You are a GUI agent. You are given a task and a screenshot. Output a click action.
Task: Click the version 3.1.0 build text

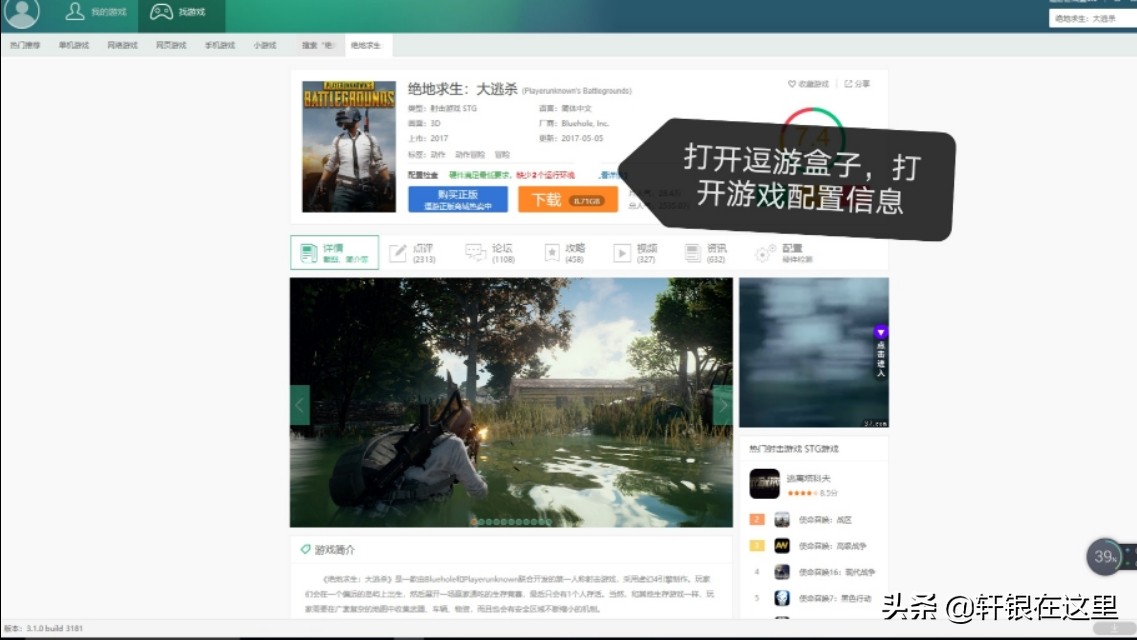tap(44, 628)
